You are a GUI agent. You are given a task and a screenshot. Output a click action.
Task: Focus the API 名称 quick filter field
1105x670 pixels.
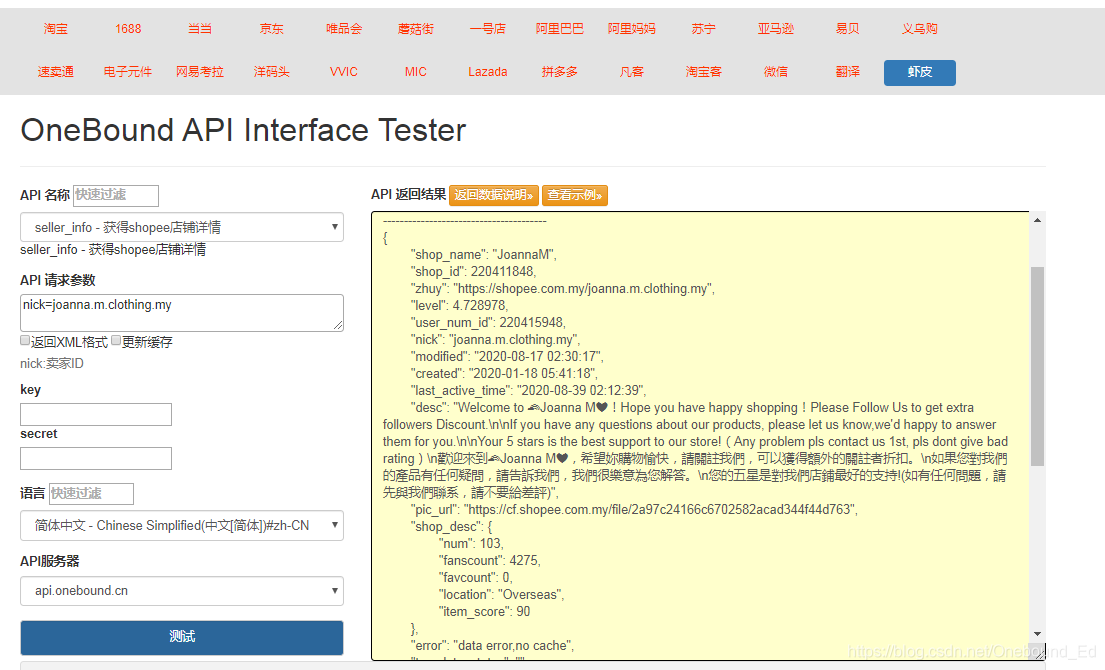[x=116, y=195]
